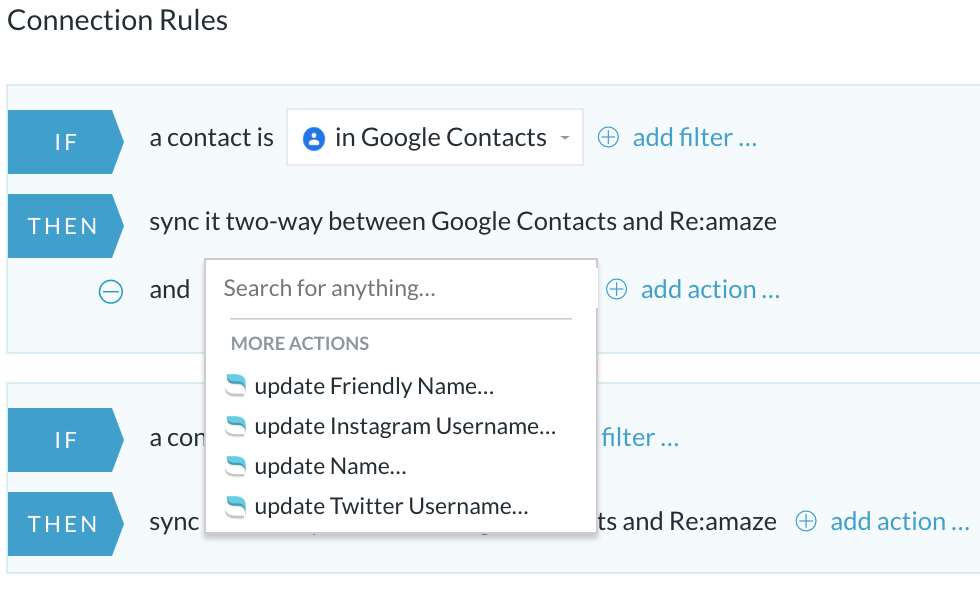Screen dimensions: 980x594
Task: Click the Google Contacts avatar icon
Action: click(314, 138)
